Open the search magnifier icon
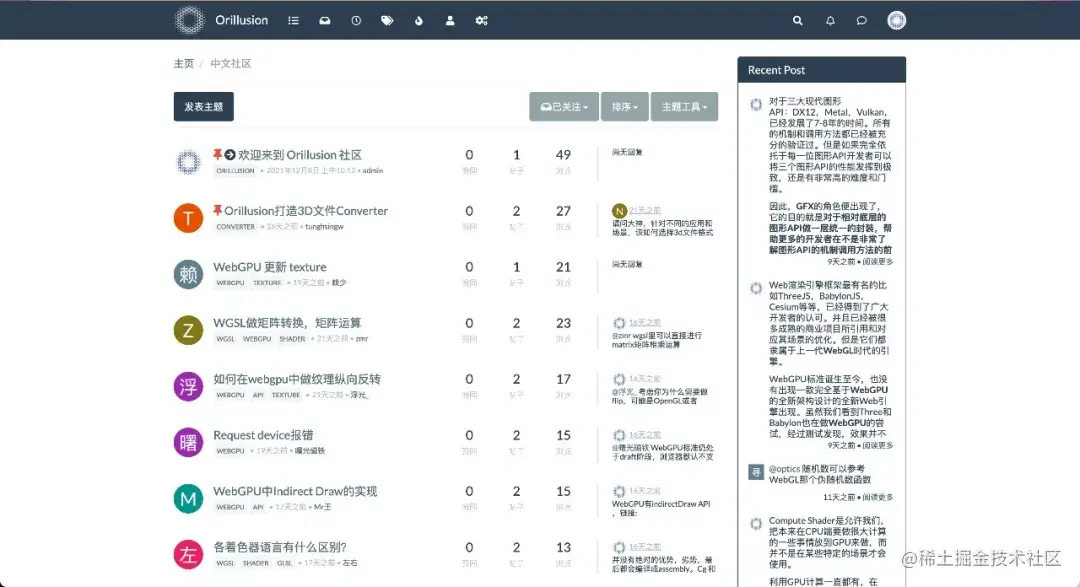 (797, 20)
